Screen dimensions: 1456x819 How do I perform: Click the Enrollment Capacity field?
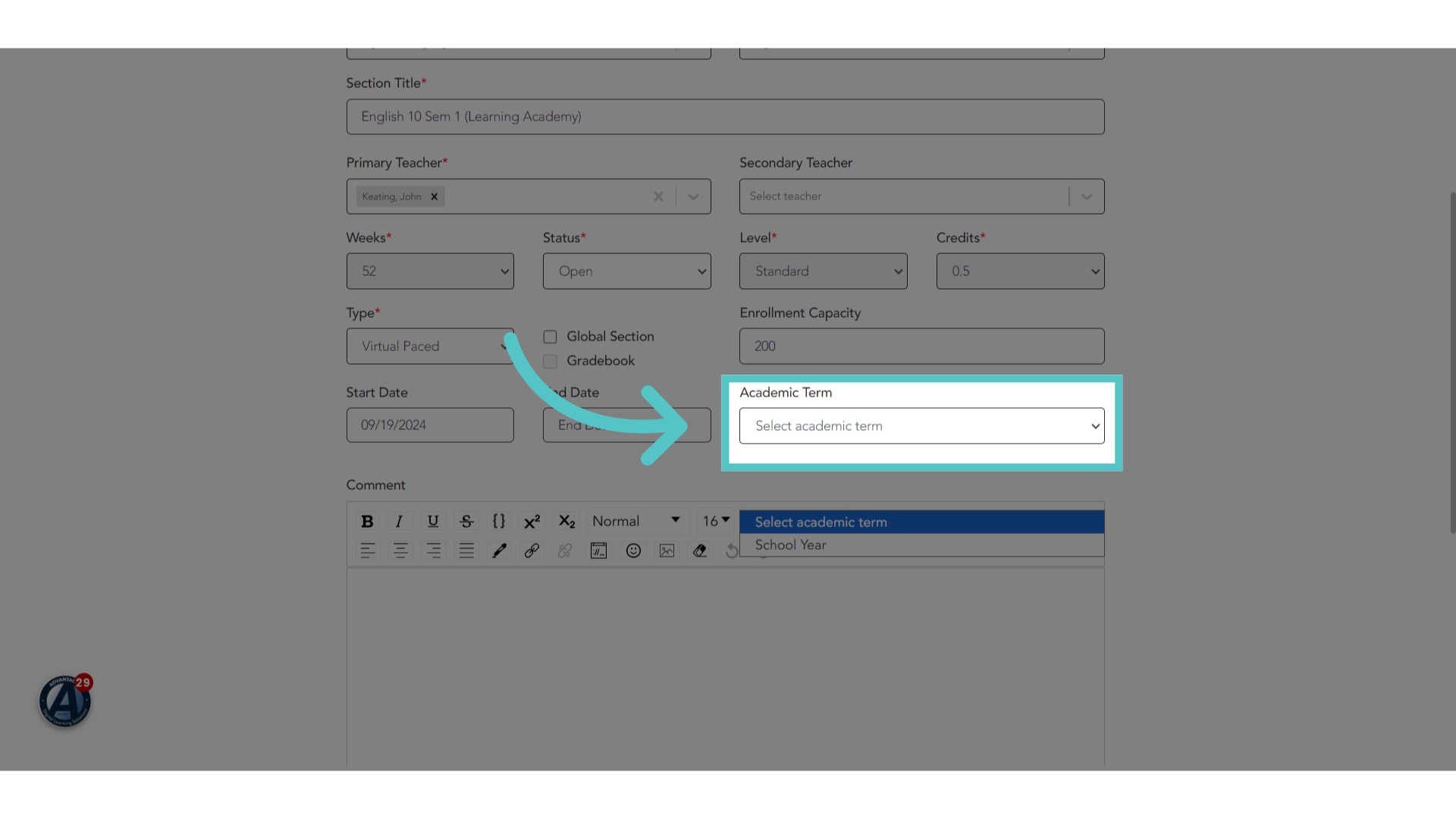coord(921,346)
